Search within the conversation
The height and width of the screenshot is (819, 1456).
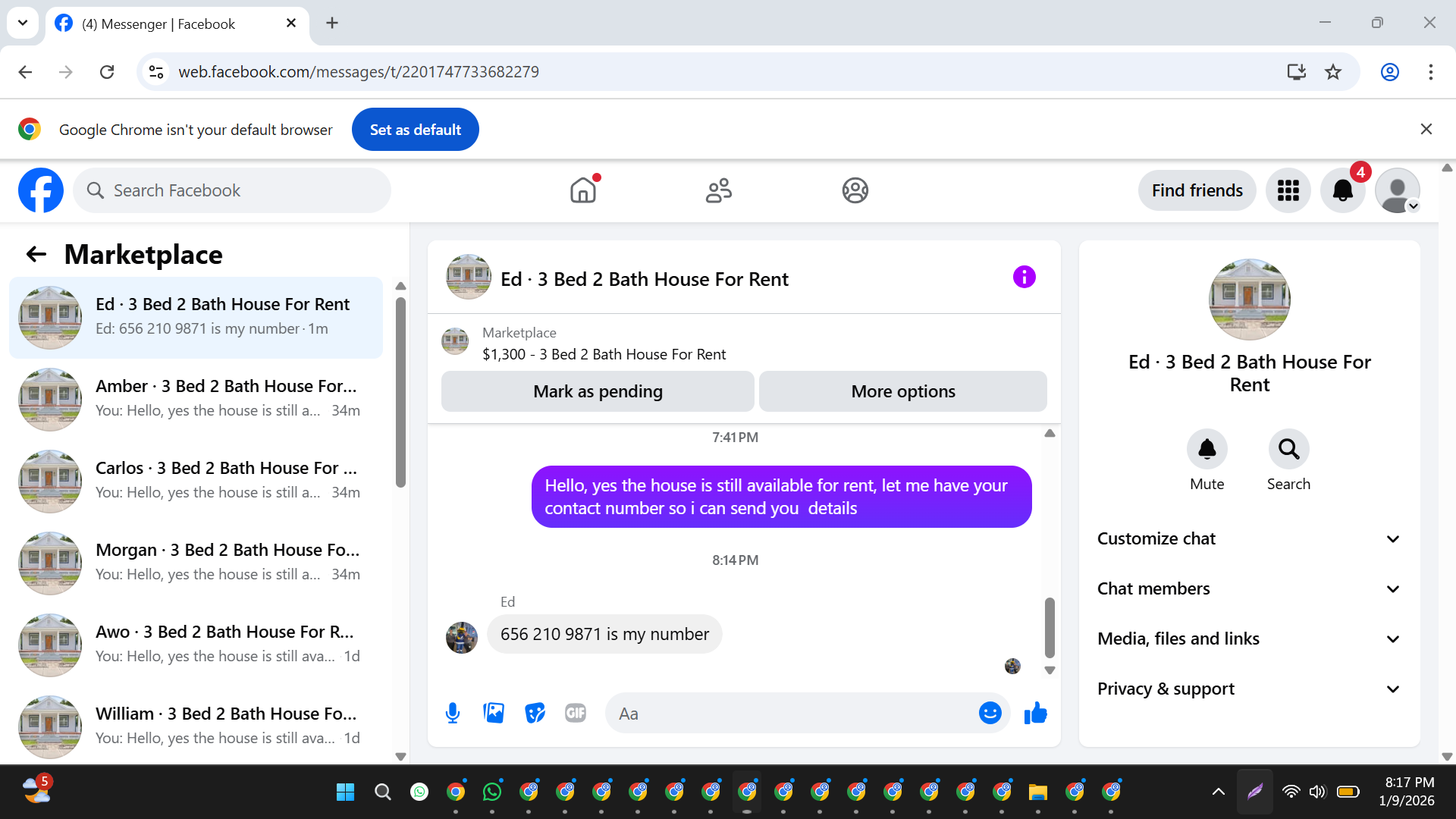click(x=1288, y=450)
